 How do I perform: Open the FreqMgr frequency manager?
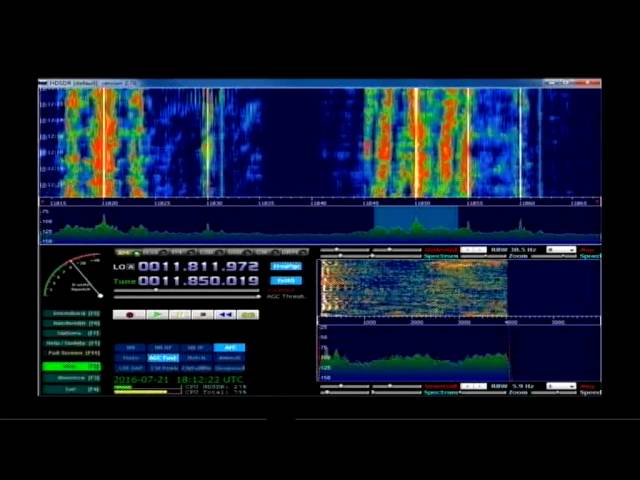point(287,267)
